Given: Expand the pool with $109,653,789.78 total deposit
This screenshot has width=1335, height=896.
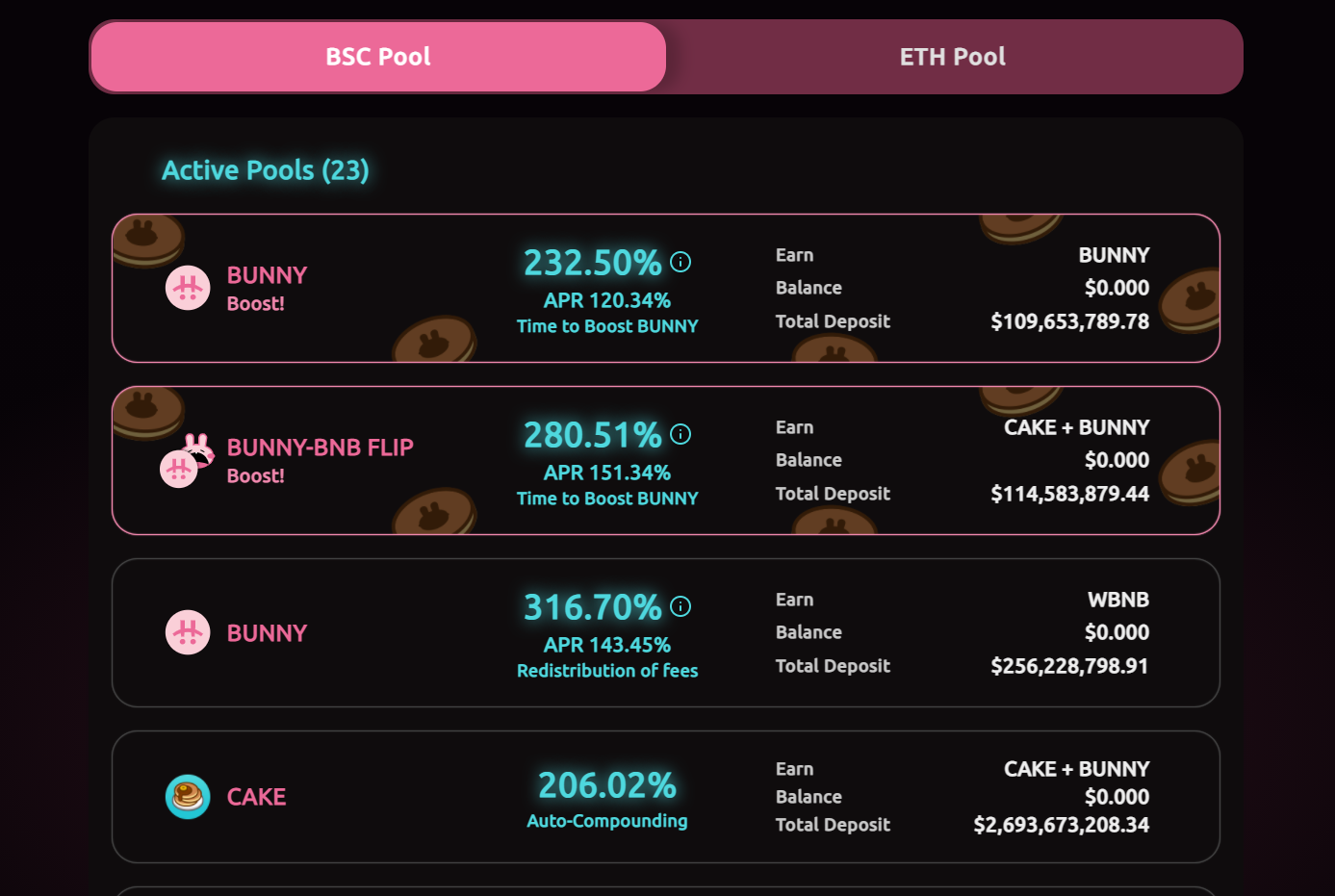Looking at the screenshot, I should tap(666, 288).
